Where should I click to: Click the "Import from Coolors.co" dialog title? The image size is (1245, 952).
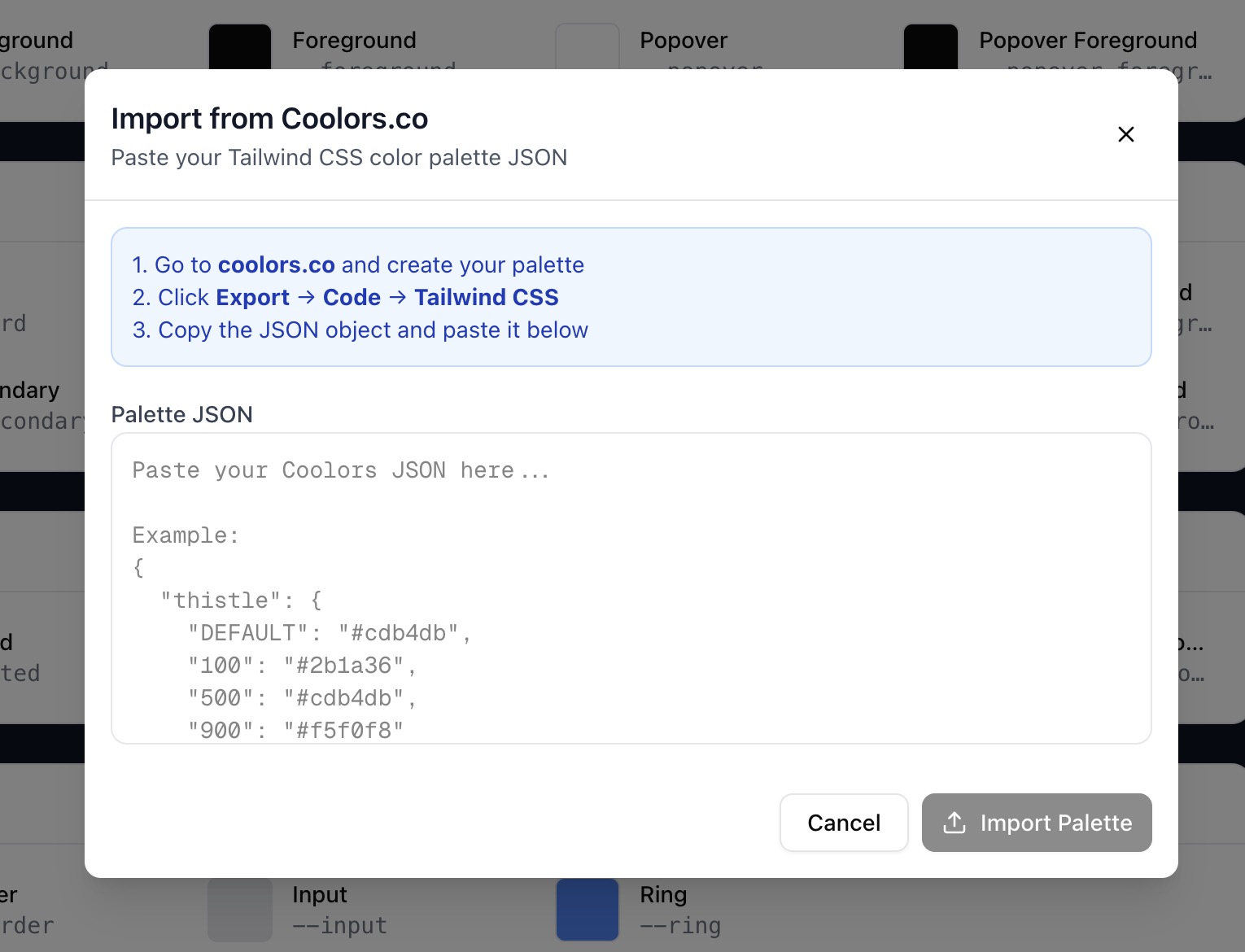(270, 119)
